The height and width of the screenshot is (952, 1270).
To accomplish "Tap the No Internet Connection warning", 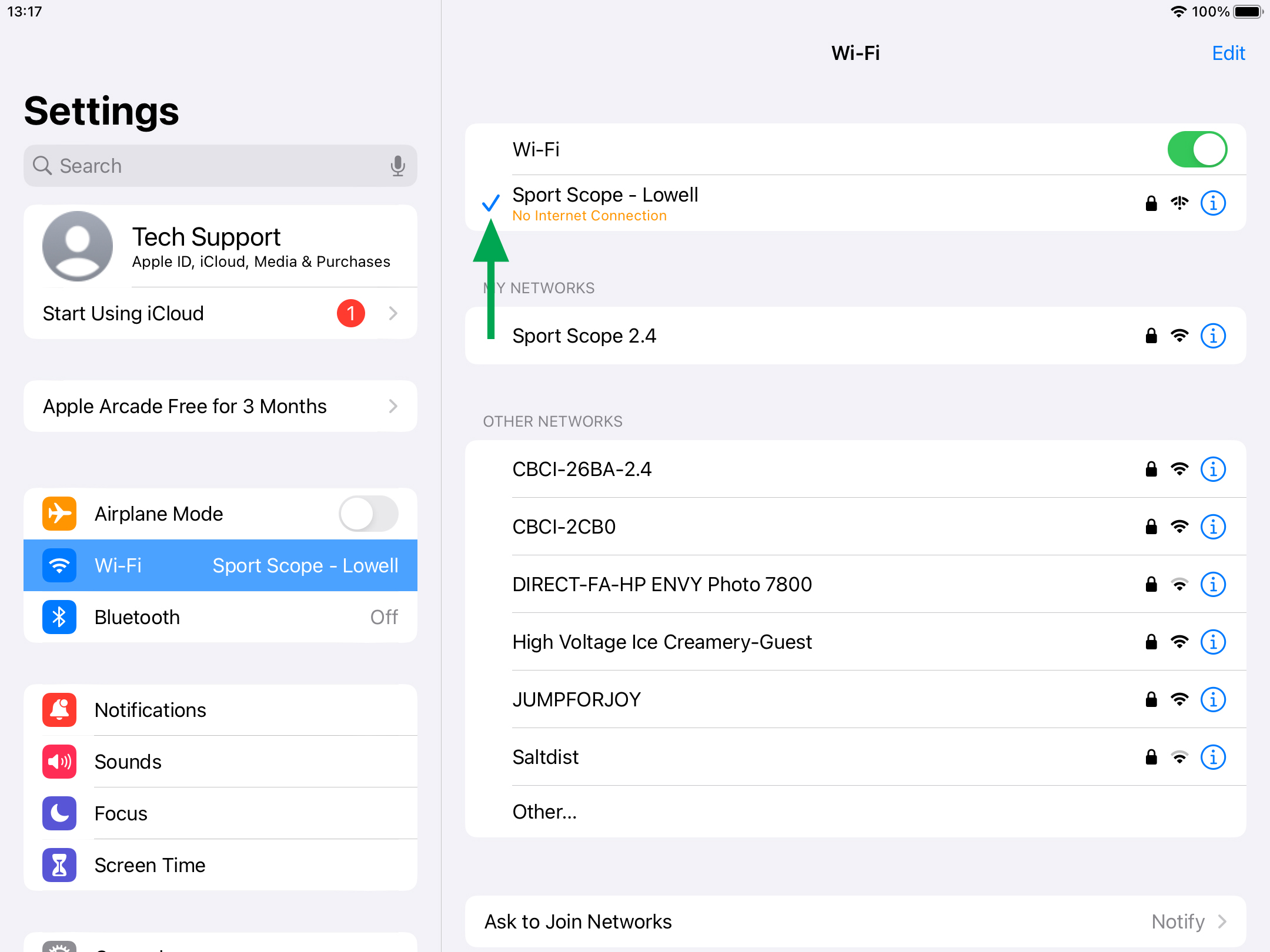I will click(590, 216).
